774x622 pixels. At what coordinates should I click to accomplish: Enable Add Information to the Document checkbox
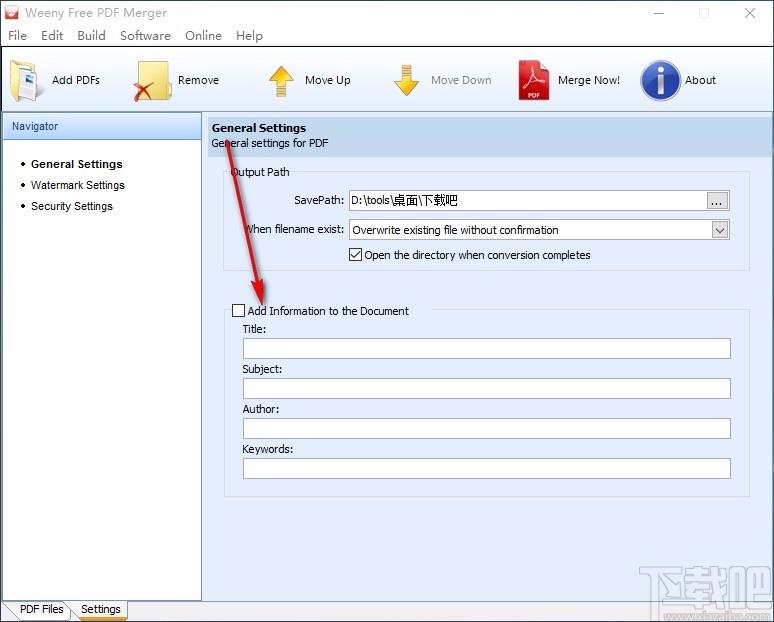pos(238,311)
